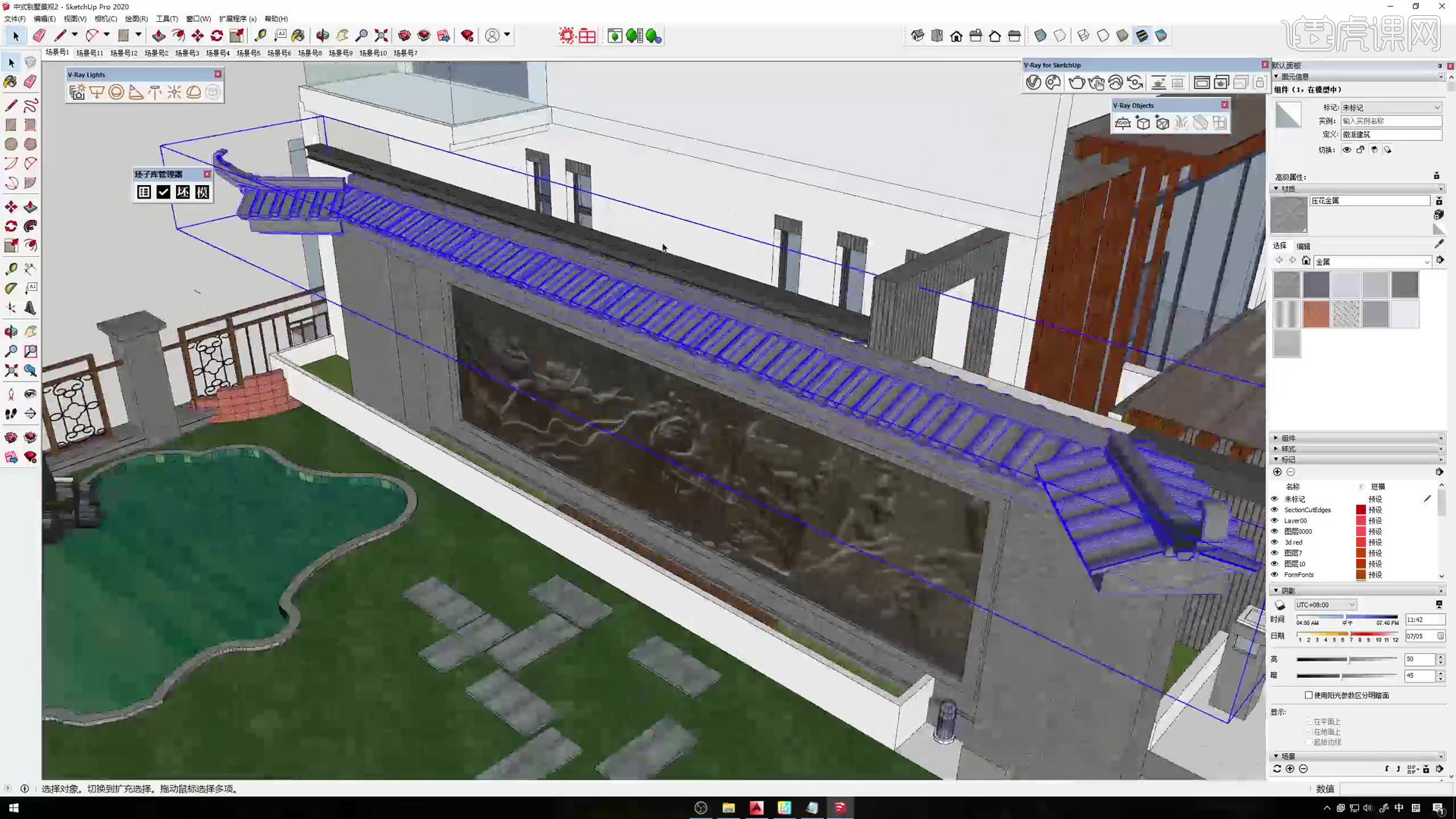This screenshot has height=819, width=1456.
Task: Add a new scene with plus button
Action: [x=1290, y=769]
